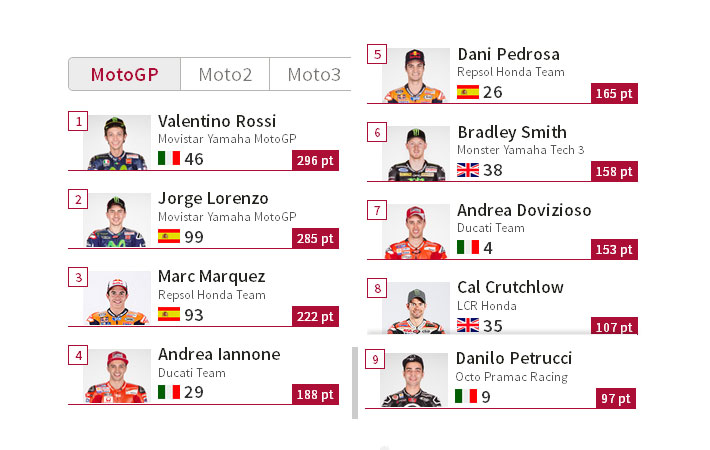Open Andrea Iannone's name link

tap(219, 354)
